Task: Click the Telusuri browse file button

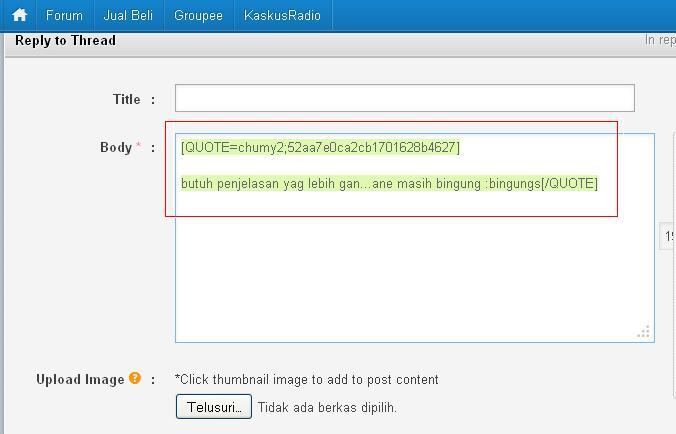Action: (214, 406)
